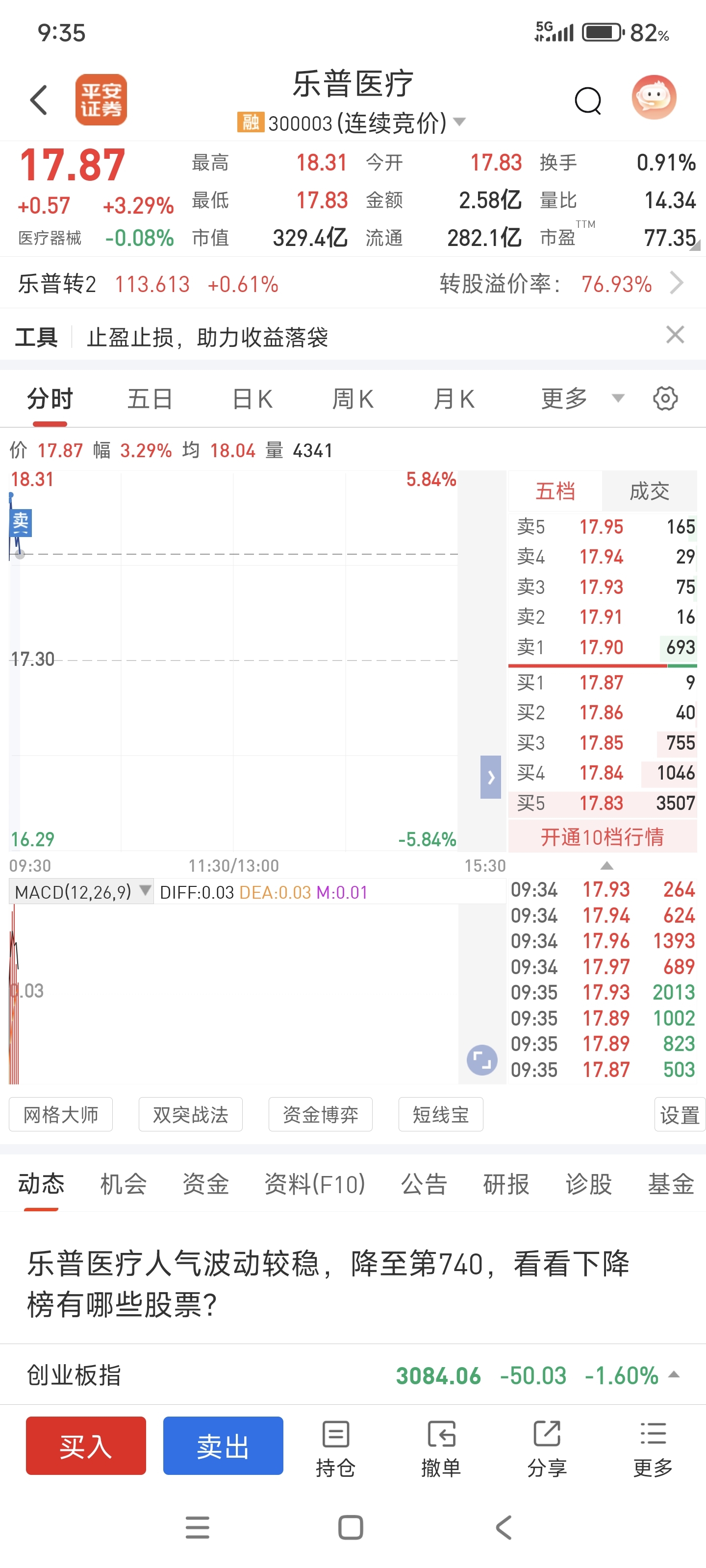The height and width of the screenshot is (1568, 706).
Task: Switch to the 研报 tab
Action: 506,1184
